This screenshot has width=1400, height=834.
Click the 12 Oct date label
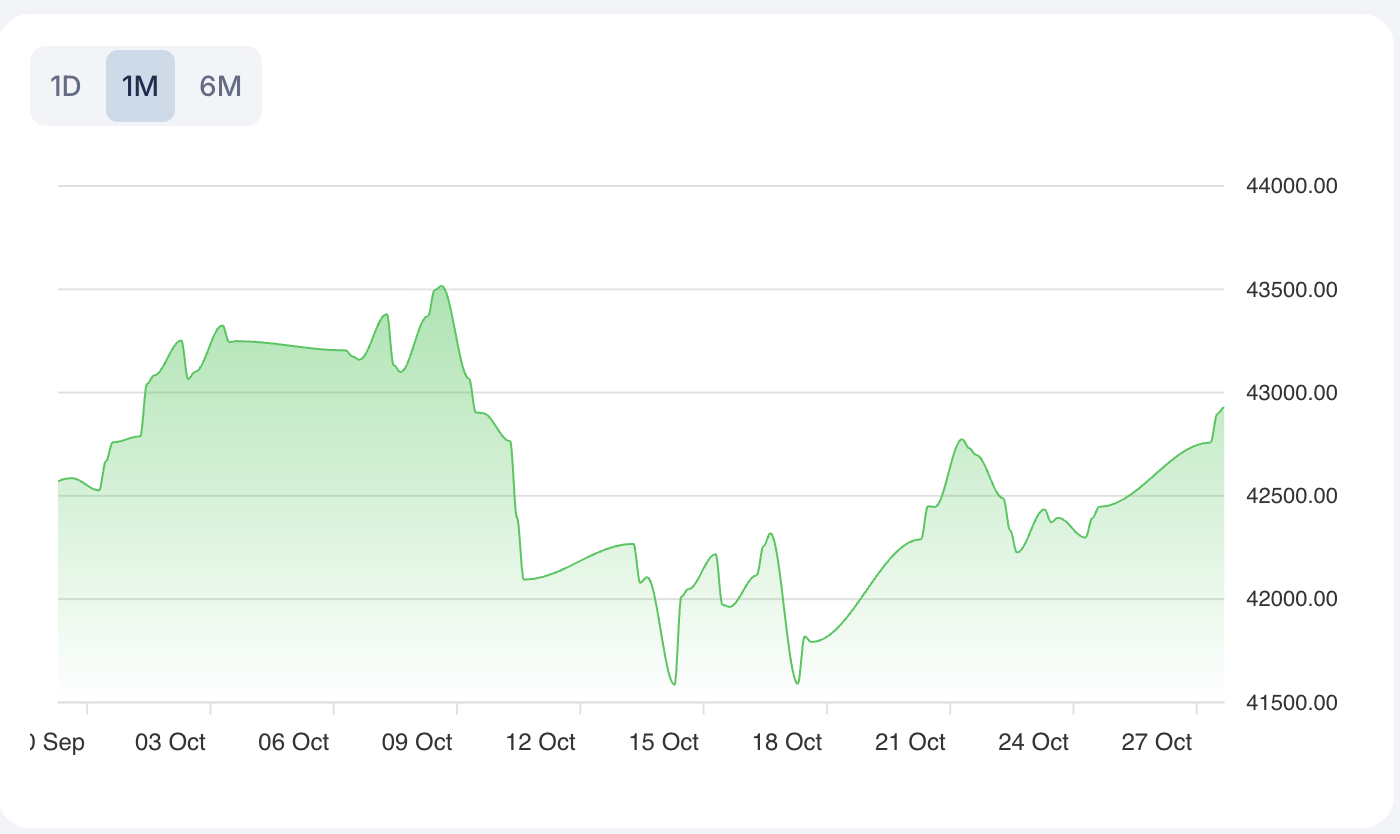click(x=541, y=742)
